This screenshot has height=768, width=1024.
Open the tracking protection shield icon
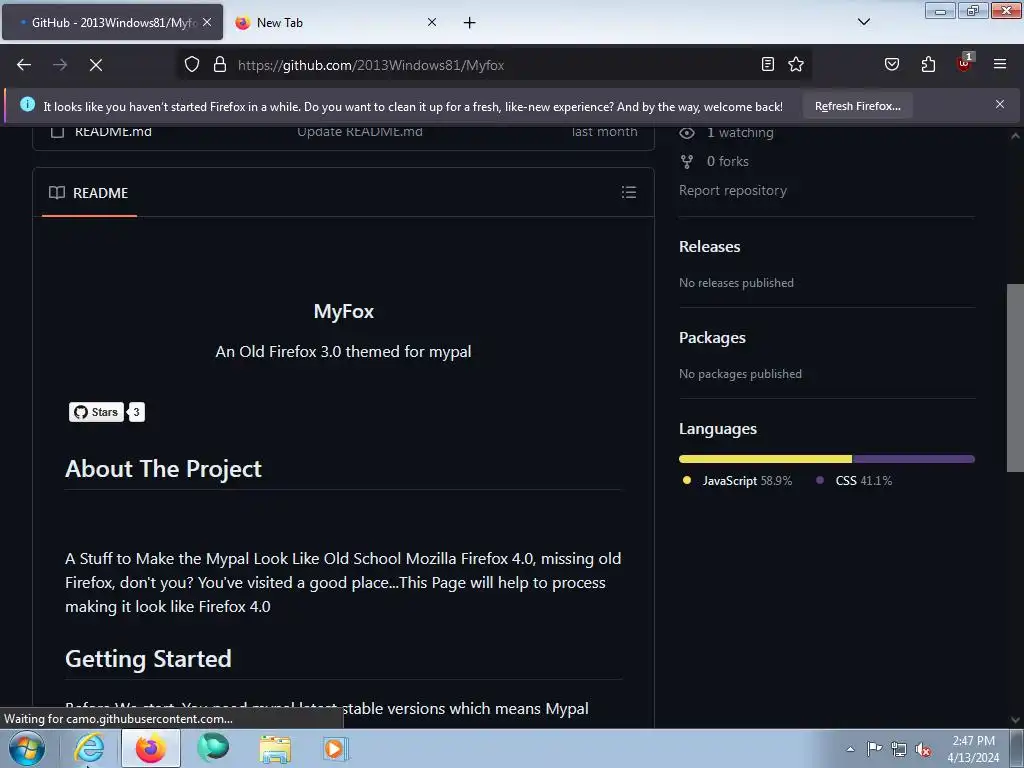point(191,65)
